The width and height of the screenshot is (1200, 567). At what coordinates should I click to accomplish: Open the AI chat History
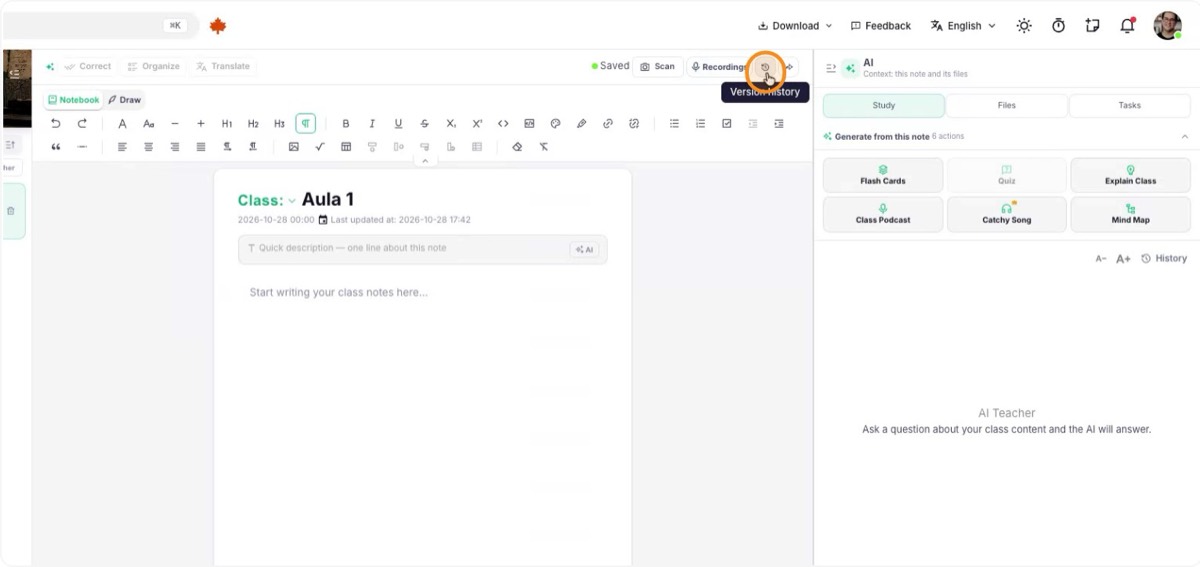click(1164, 258)
